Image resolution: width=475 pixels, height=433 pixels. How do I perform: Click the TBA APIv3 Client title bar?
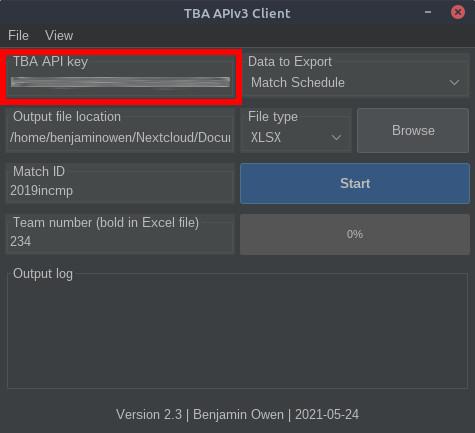[237, 13]
